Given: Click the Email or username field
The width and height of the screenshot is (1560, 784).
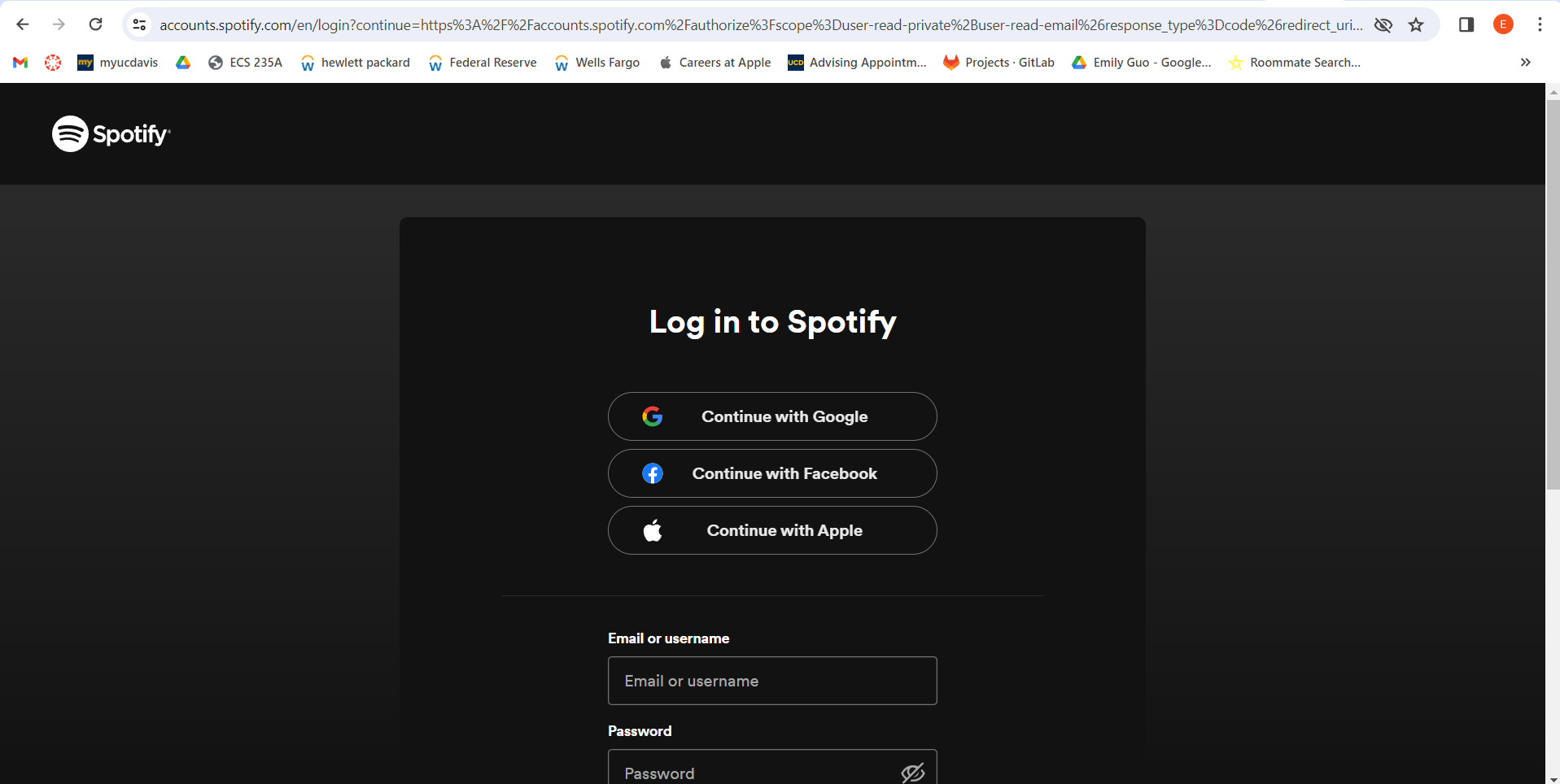Looking at the screenshot, I should pos(772,681).
